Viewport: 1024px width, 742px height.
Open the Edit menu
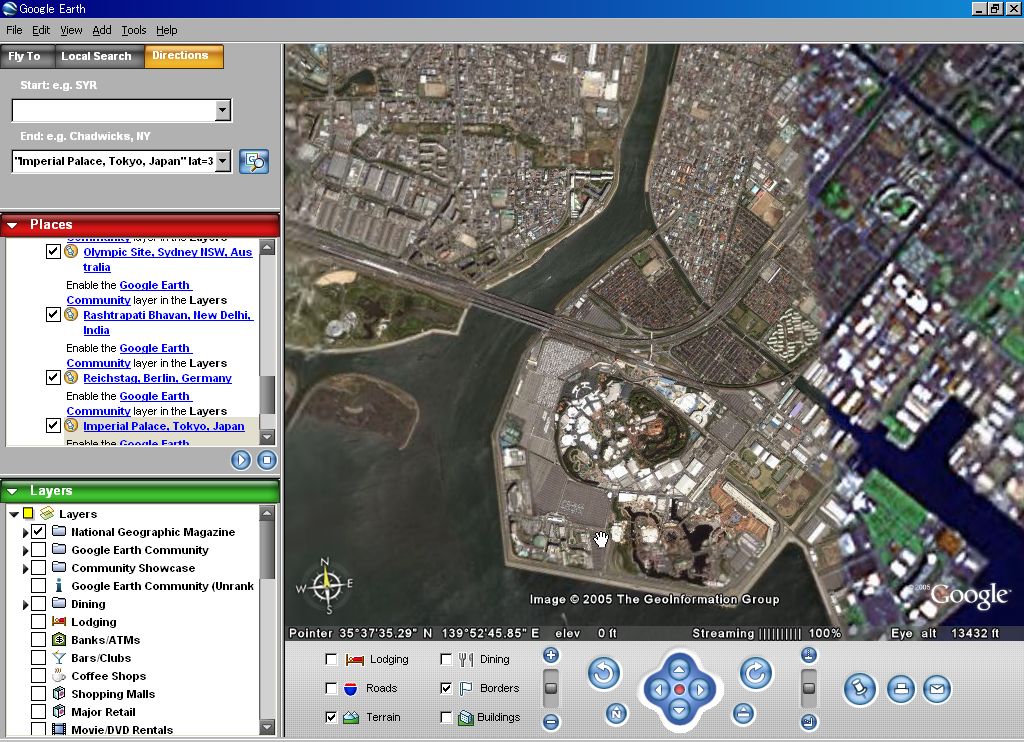[x=40, y=30]
